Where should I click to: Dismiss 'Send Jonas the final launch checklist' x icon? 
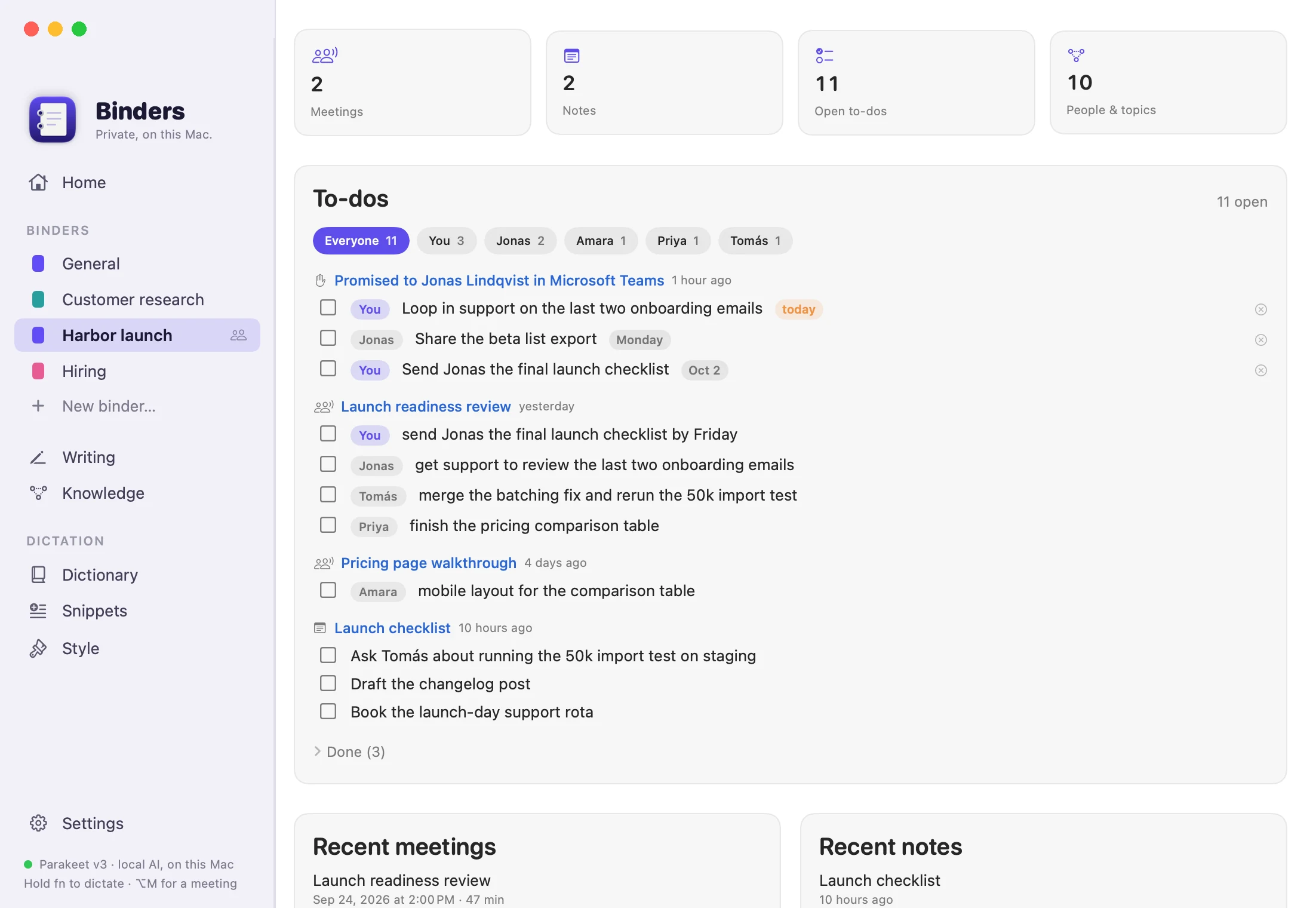(x=1261, y=370)
